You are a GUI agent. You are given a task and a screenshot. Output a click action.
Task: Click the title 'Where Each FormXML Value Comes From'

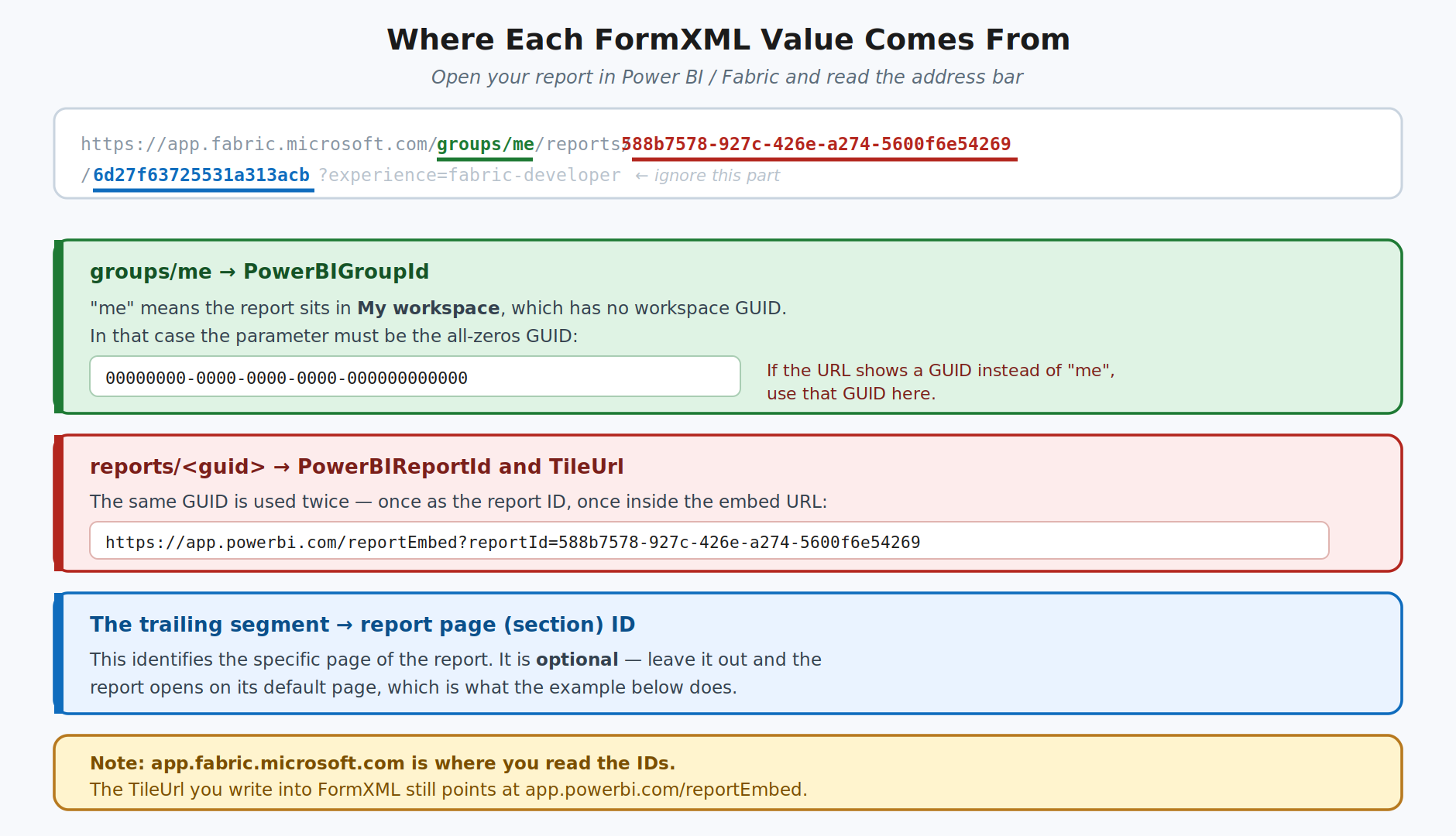(728, 39)
